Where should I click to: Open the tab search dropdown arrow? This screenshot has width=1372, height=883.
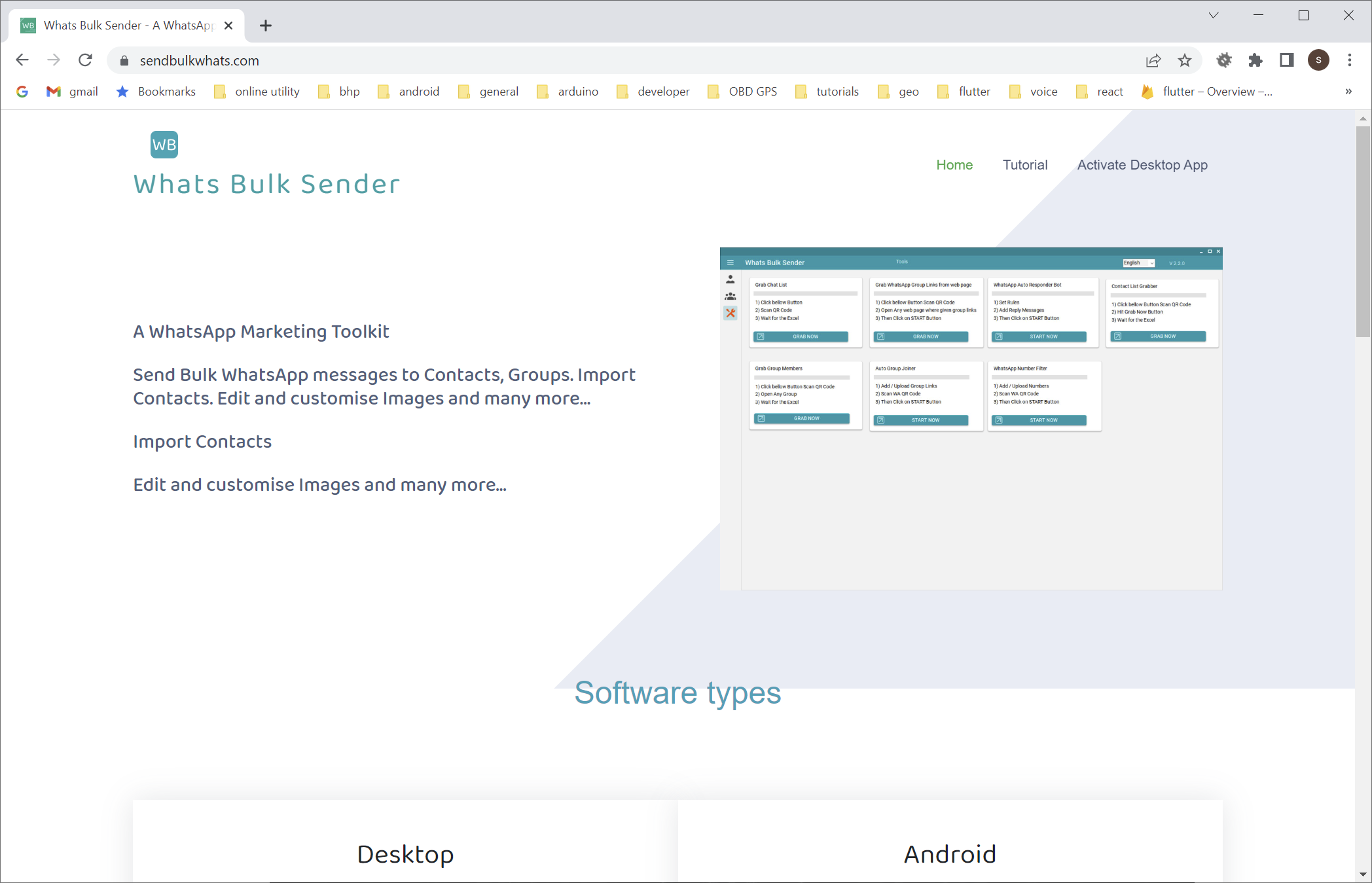(1214, 15)
